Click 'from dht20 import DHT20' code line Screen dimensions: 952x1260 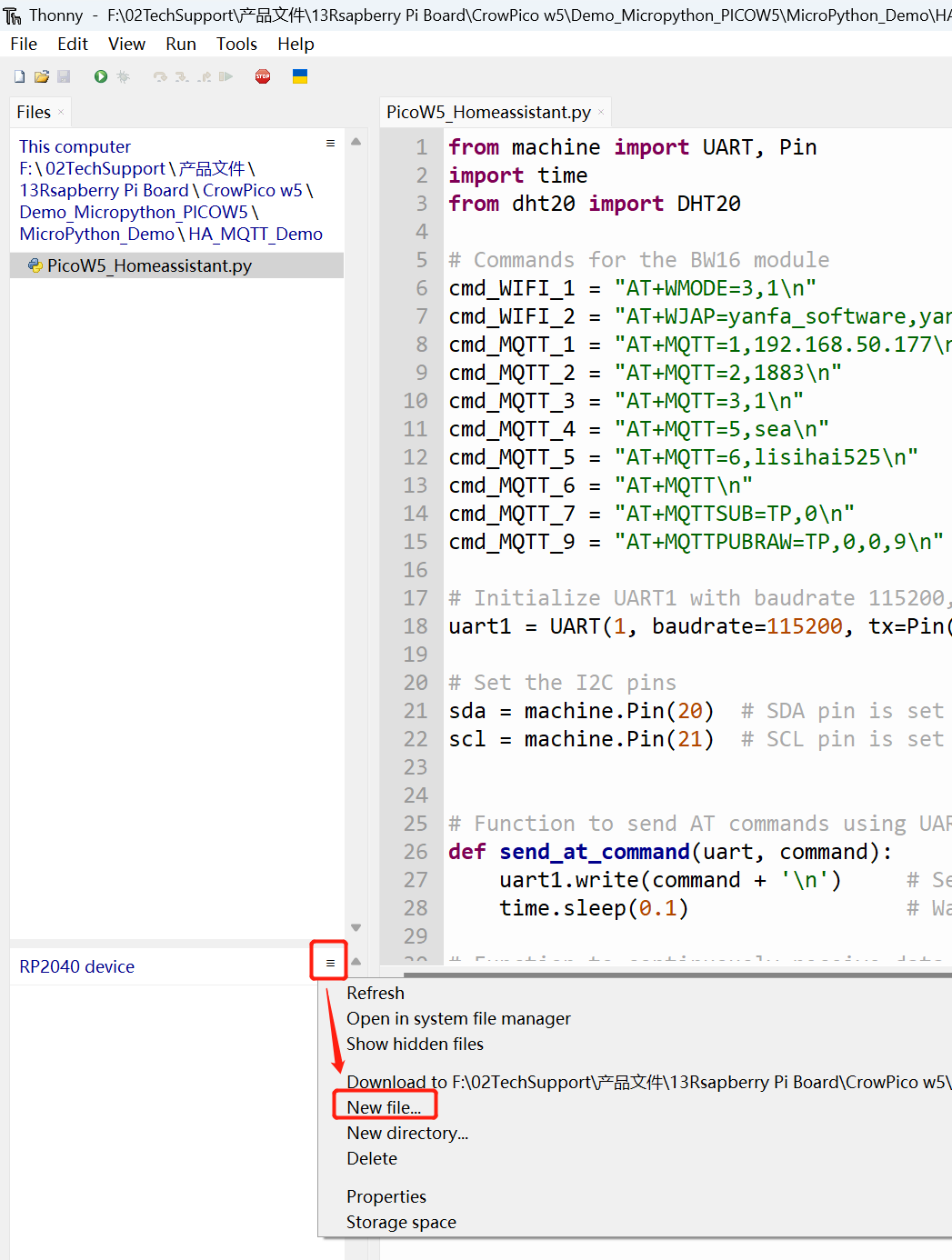coord(594,204)
